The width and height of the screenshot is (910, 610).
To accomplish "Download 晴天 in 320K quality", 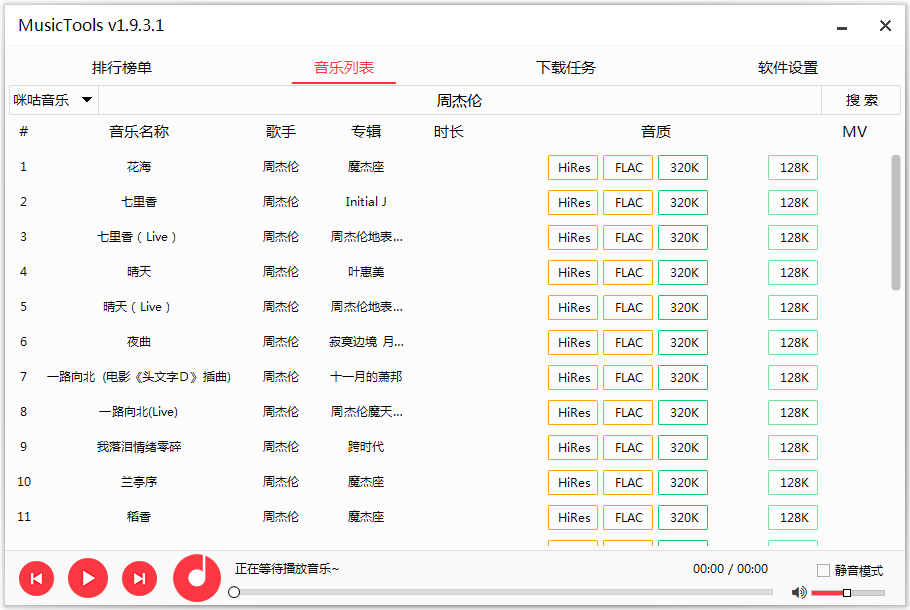I will pos(682,272).
